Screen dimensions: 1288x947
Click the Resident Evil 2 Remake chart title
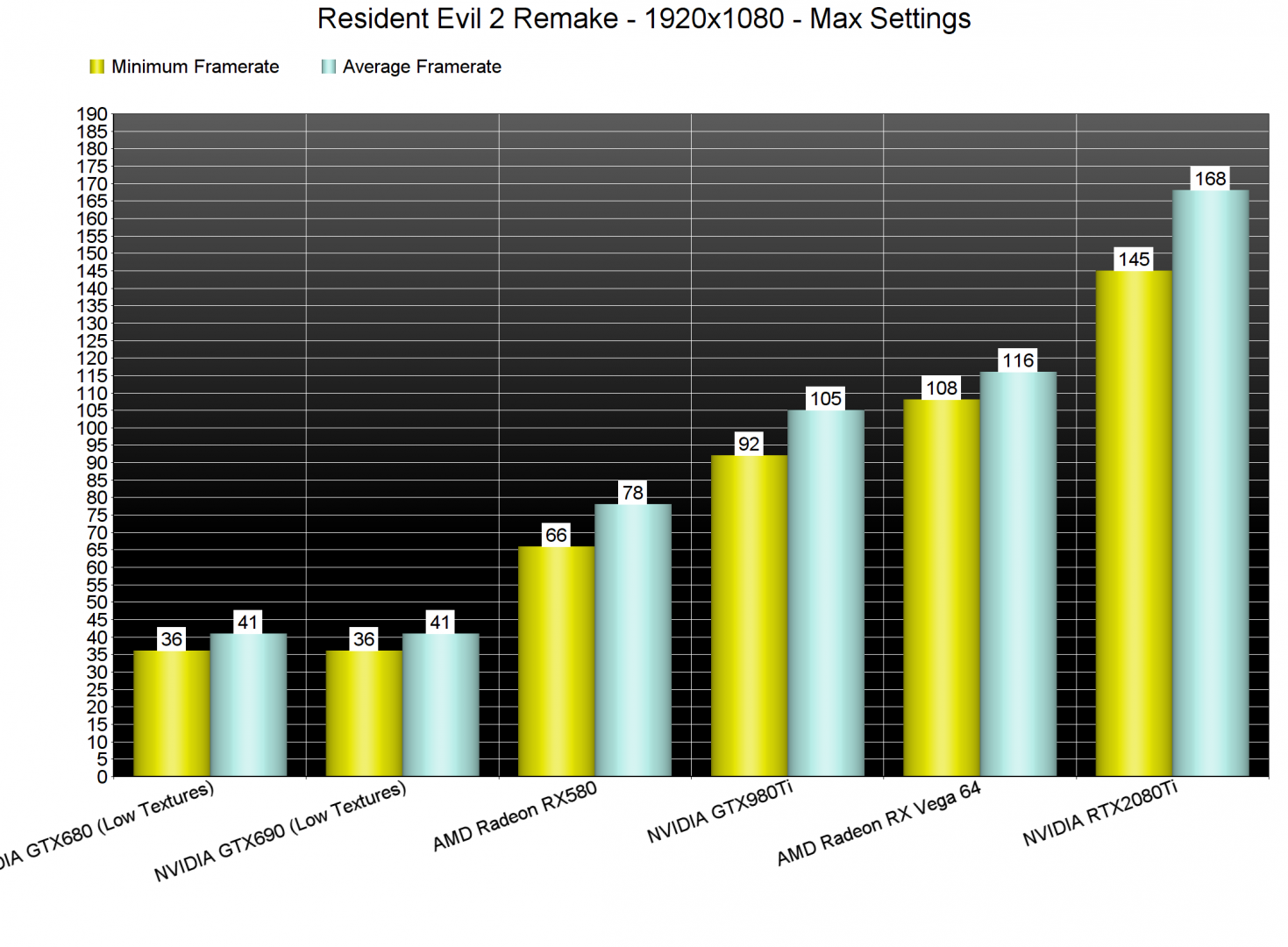pos(644,18)
